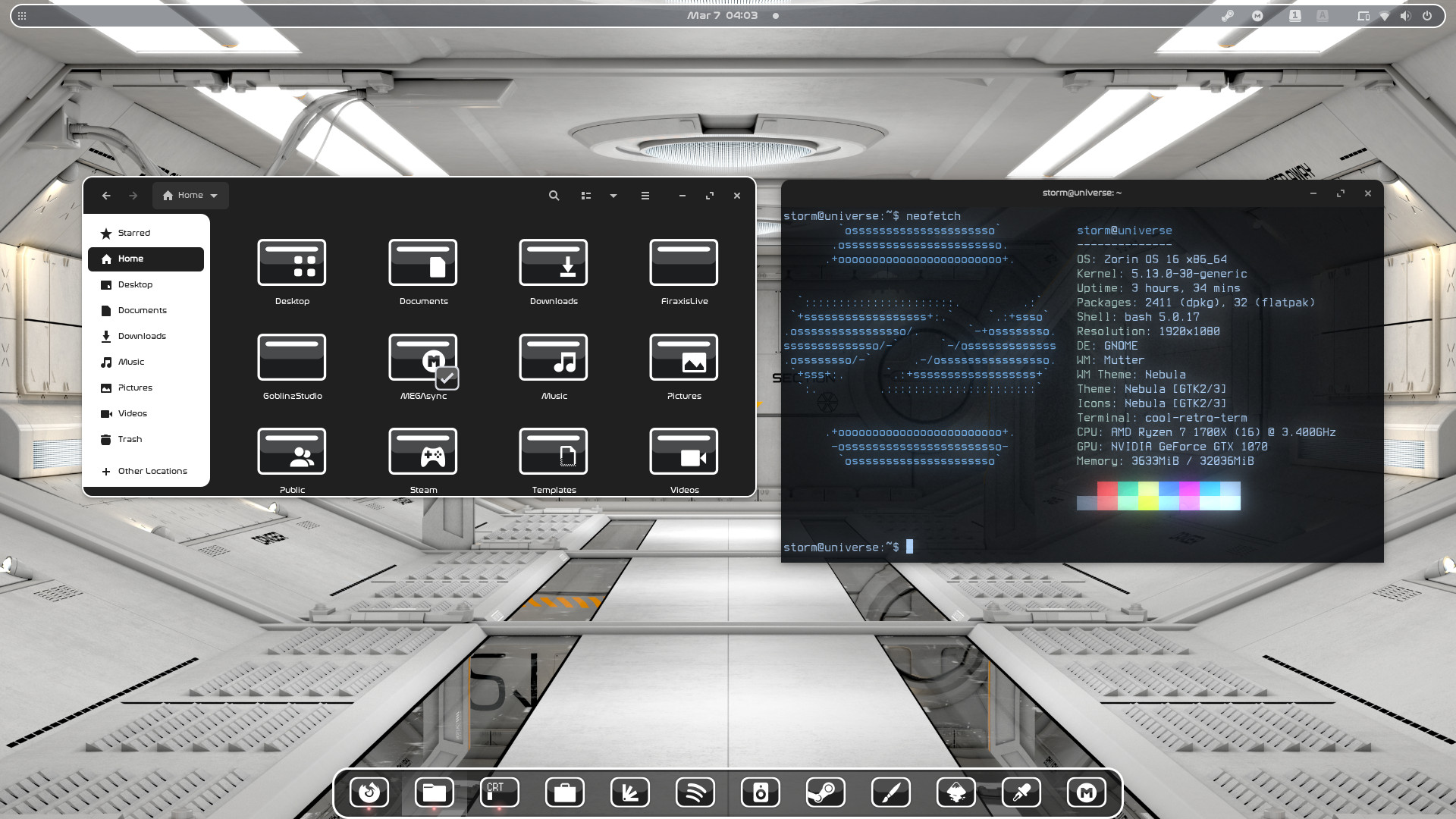
Task: Open the Wi-Fi network indicator
Action: (1385, 15)
